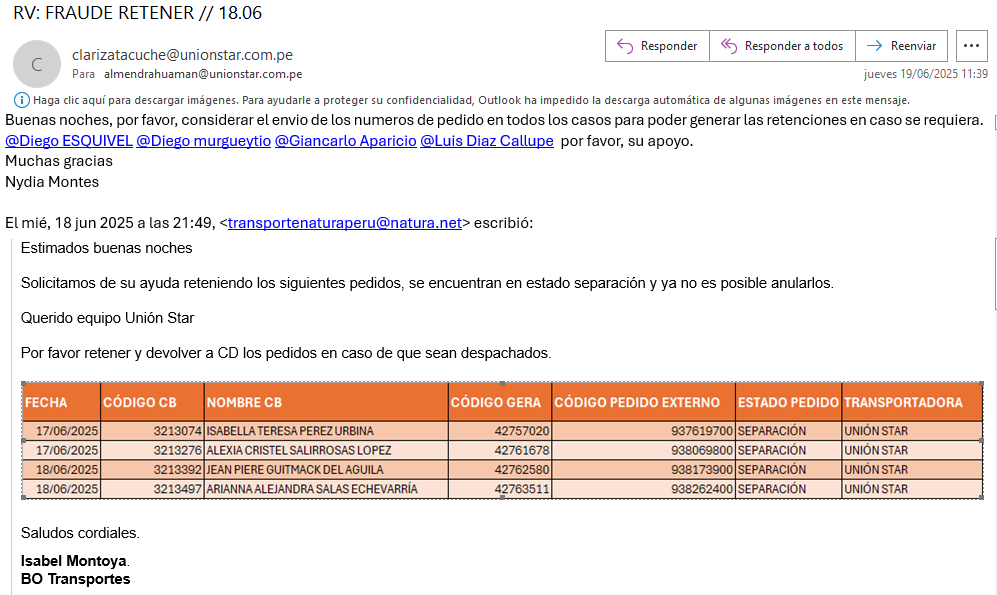Open @Giancarlo Aparicio mention link

click(345, 141)
